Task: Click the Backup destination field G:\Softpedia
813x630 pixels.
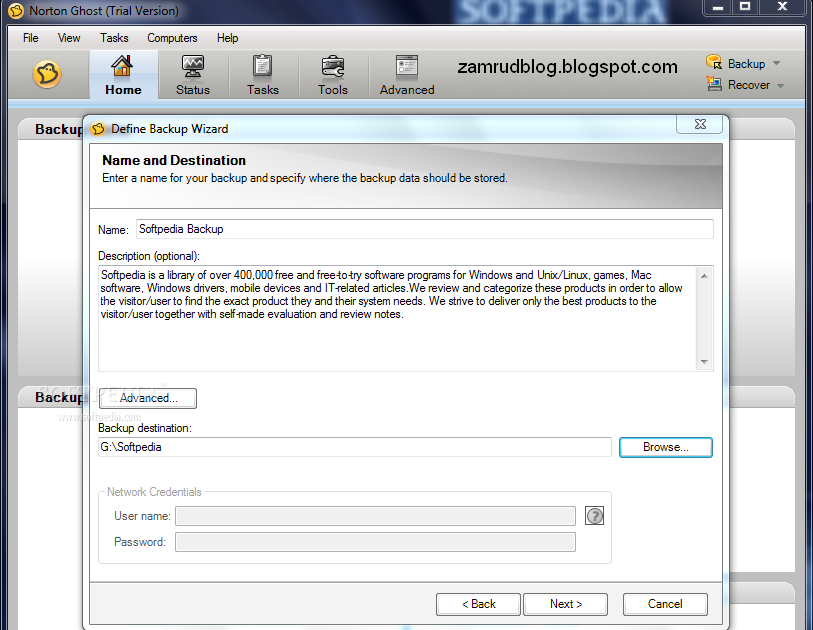Action: coord(355,447)
